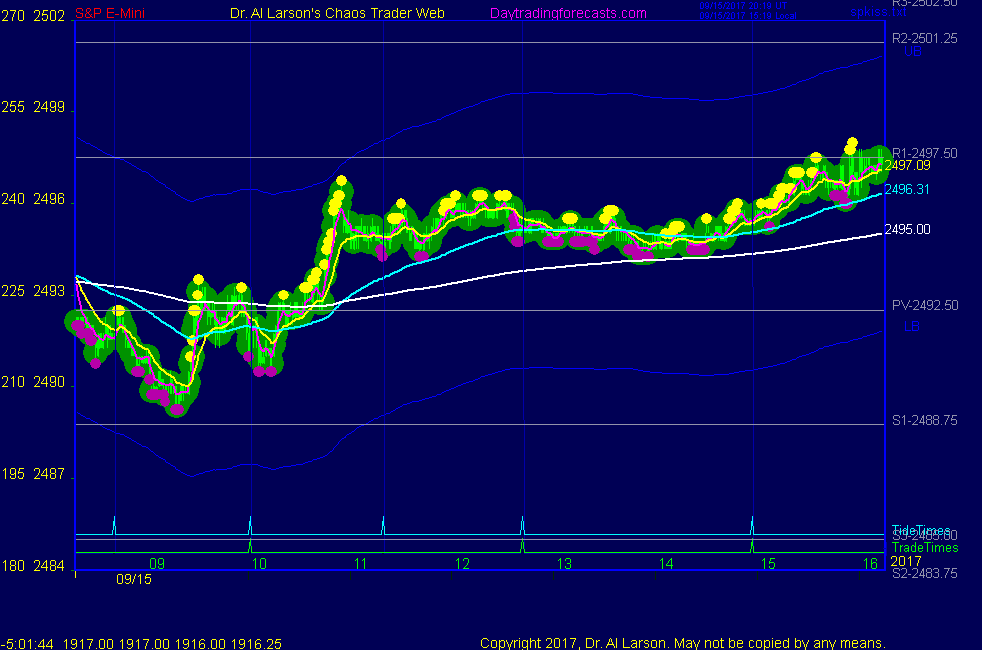Select the '09/15/2017 20:19 UT' timestamp

click(x=743, y=6)
